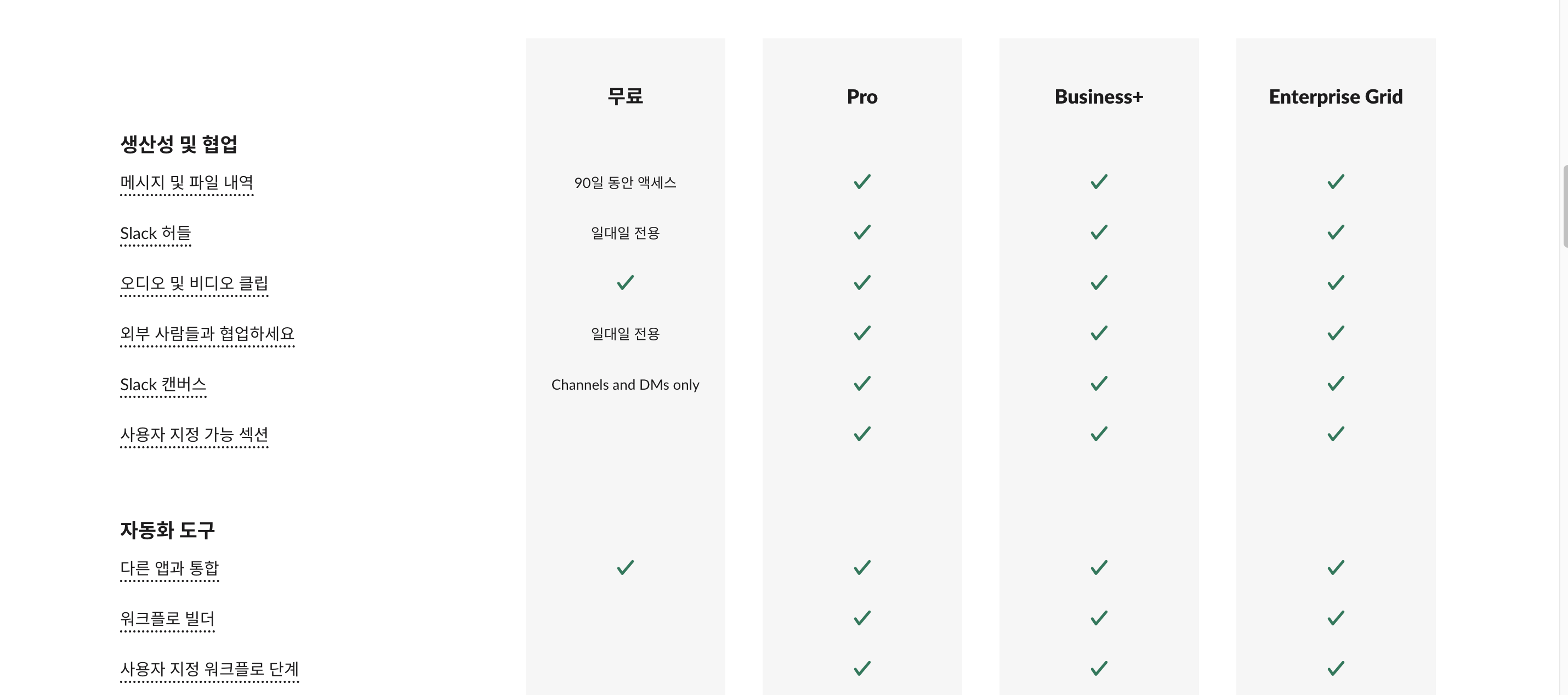Click the 사용자 지정 가능 섹션 link

click(194, 435)
